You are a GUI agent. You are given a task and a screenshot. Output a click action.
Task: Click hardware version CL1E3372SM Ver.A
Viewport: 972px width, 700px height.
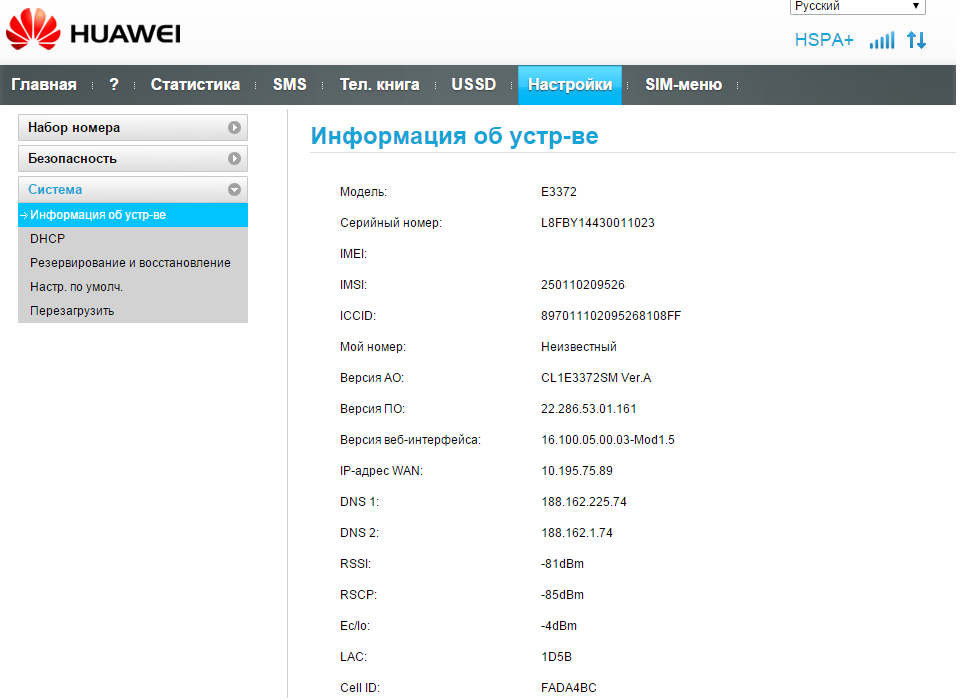tap(596, 378)
